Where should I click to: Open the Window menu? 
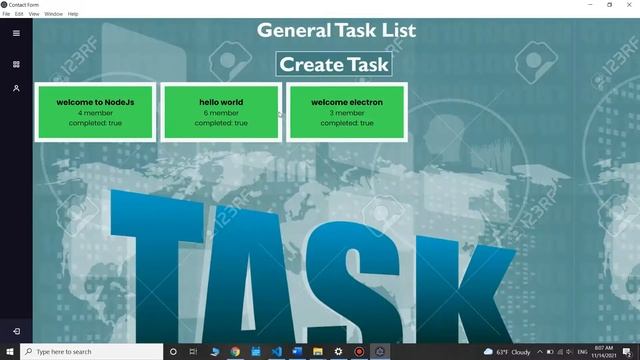[53, 14]
